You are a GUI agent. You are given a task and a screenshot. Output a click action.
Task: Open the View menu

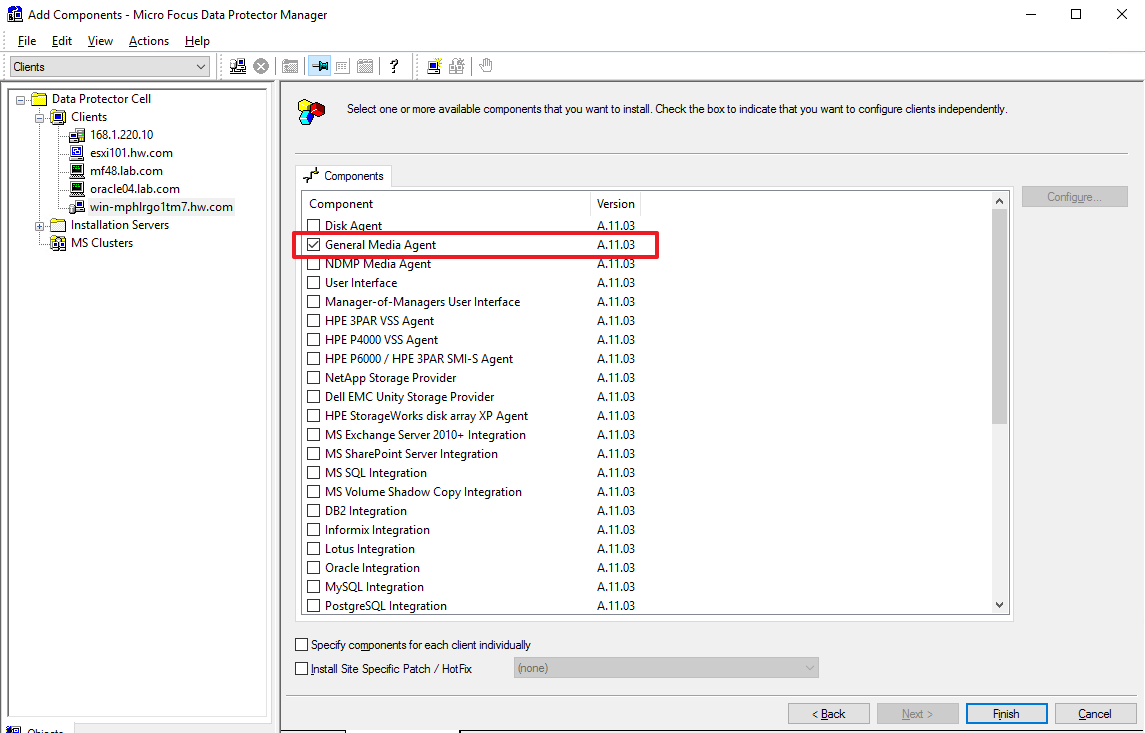100,41
